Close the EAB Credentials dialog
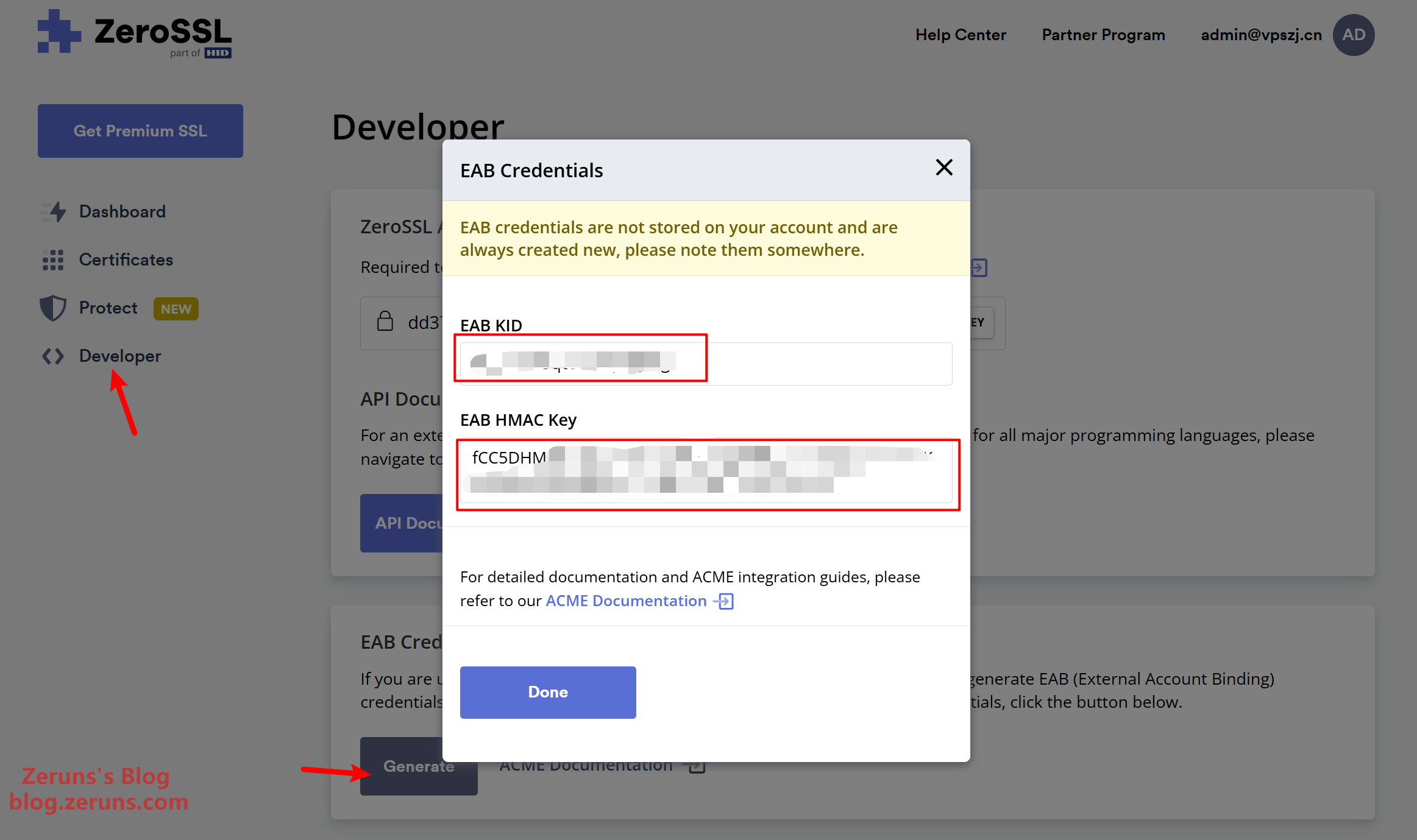The width and height of the screenshot is (1417, 840). (x=944, y=168)
